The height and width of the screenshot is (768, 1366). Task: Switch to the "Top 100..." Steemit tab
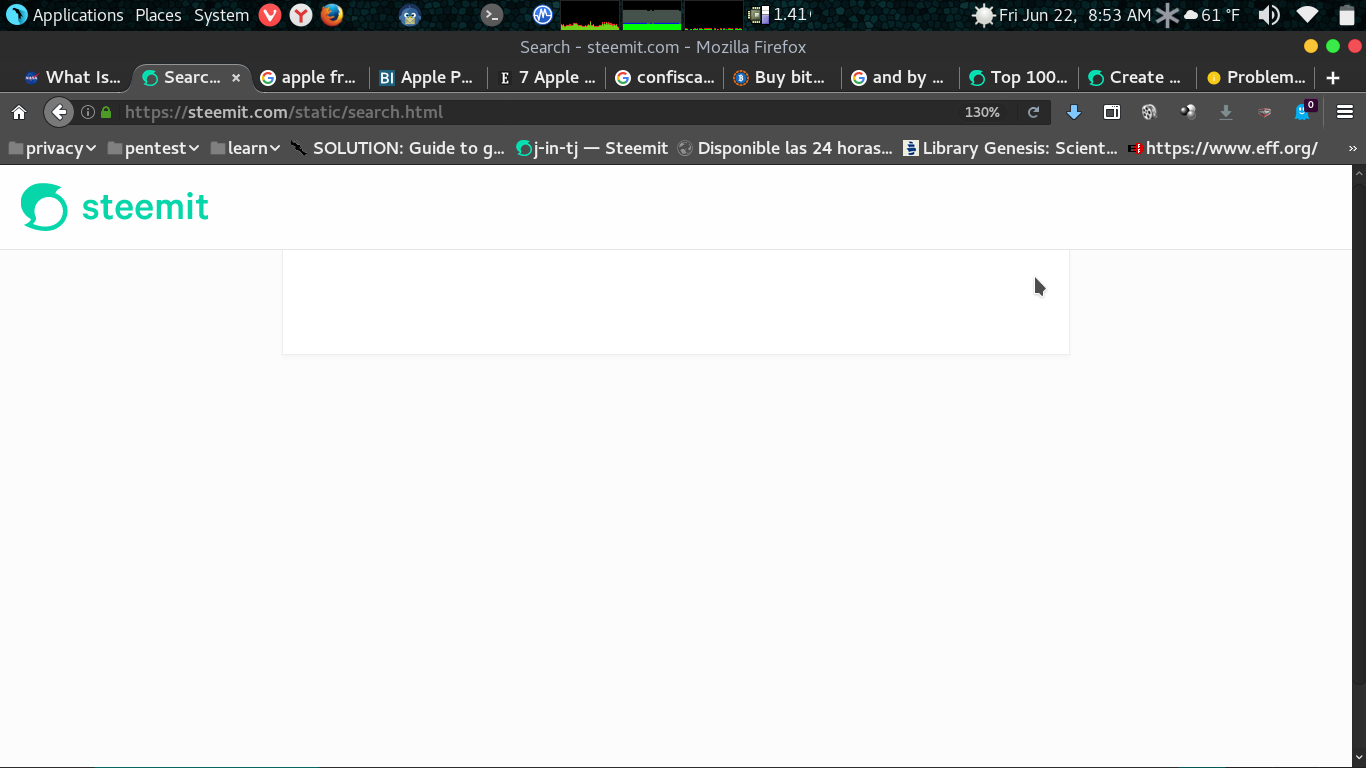tap(1018, 77)
